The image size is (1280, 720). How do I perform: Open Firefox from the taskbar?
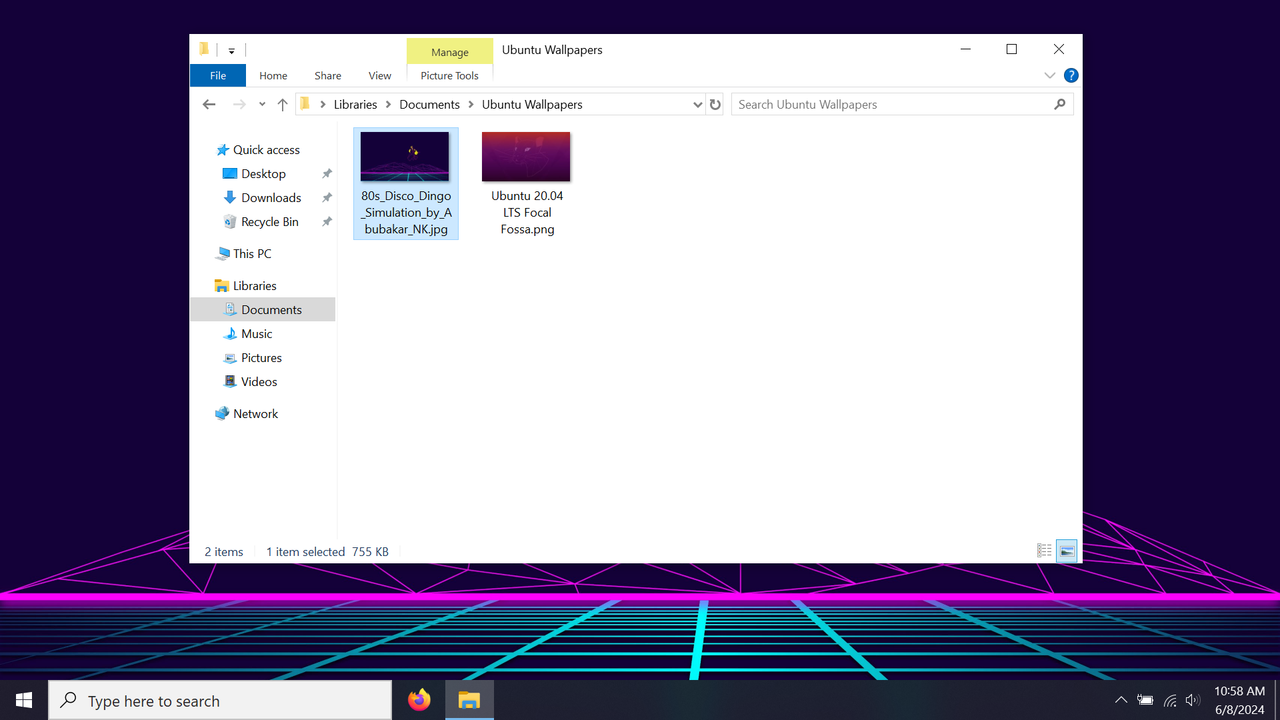coord(419,699)
